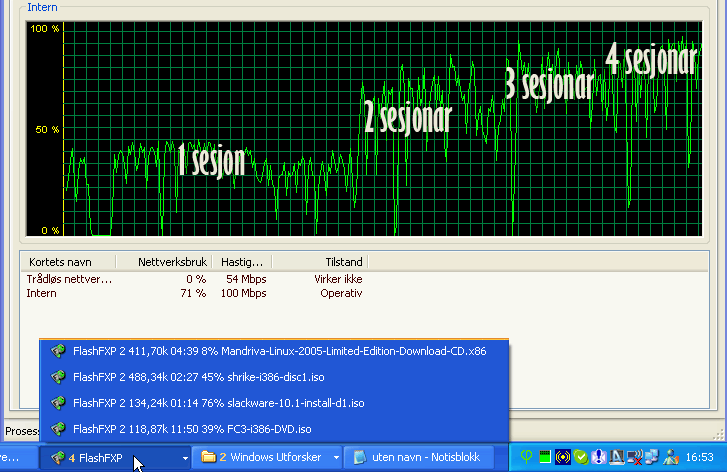Screen dimensions: 727x472
Task: Expand the Windows Utforsker group arrow
Action: (x=336, y=458)
